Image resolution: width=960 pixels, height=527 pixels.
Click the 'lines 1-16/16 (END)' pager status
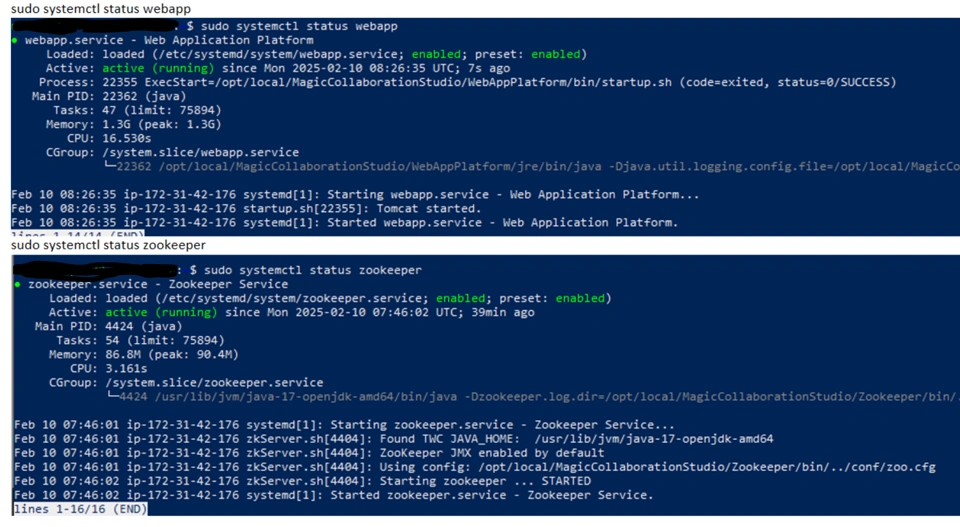point(81,509)
